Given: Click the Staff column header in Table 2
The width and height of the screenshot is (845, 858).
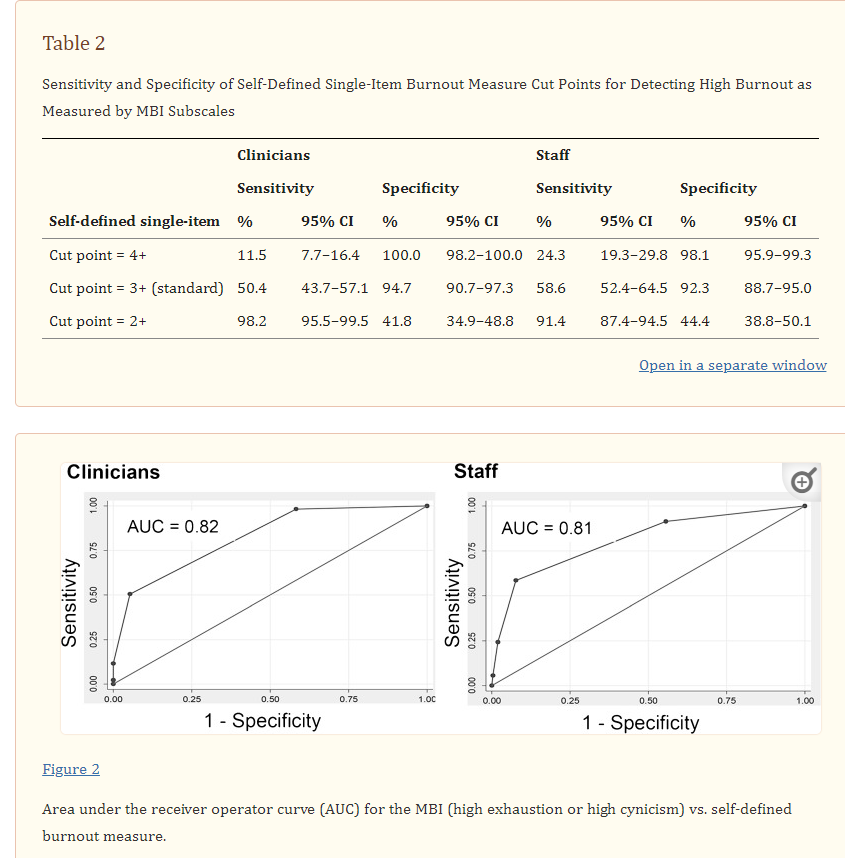Looking at the screenshot, I should (x=553, y=155).
